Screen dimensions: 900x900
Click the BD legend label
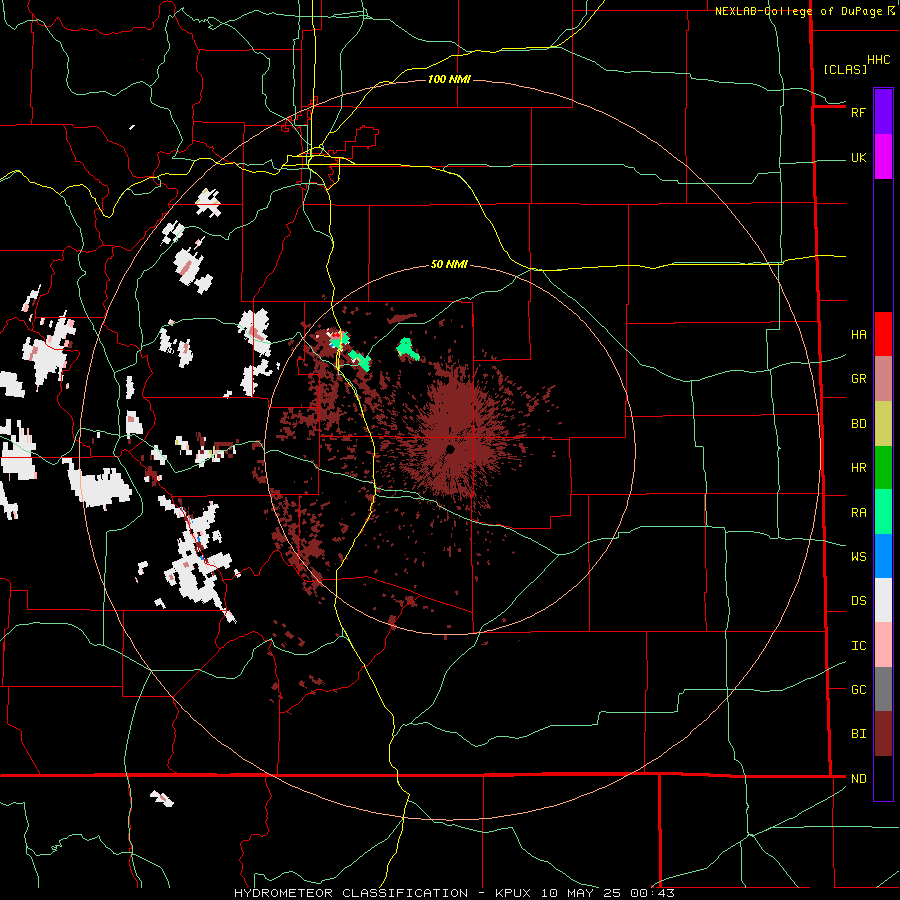click(858, 424)
